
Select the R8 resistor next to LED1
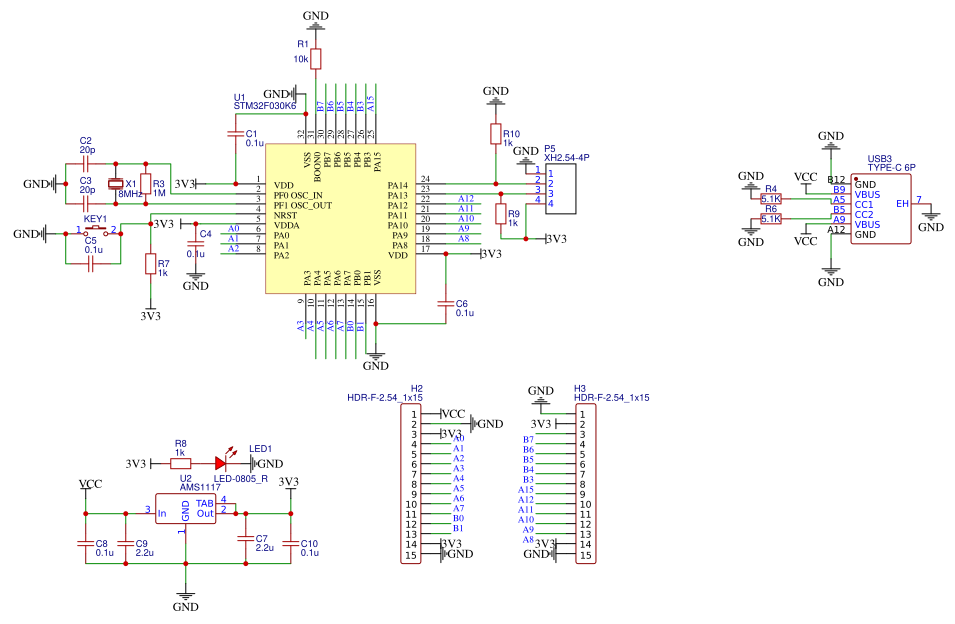point(180,464)
